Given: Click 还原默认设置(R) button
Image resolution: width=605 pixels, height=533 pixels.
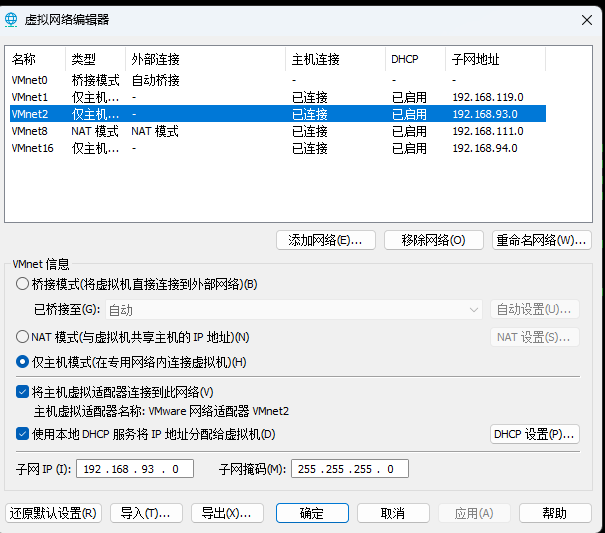Looking at the screenshot, I should pyautogui.click(x=53, y=513).
